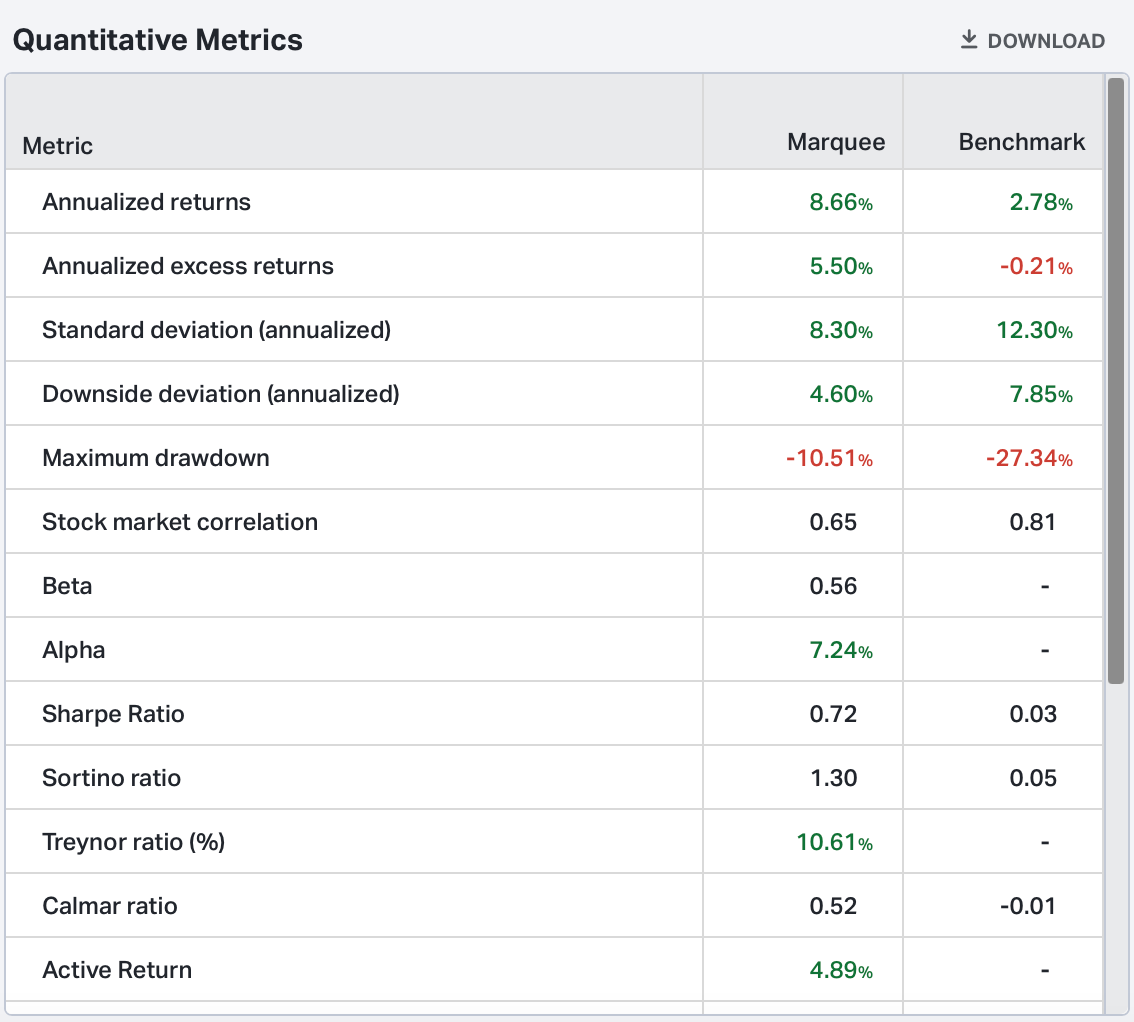Click Benchmark's -27.34% maximum drawdown value
The image size is (1134, 1022).
pos(1028,459)
